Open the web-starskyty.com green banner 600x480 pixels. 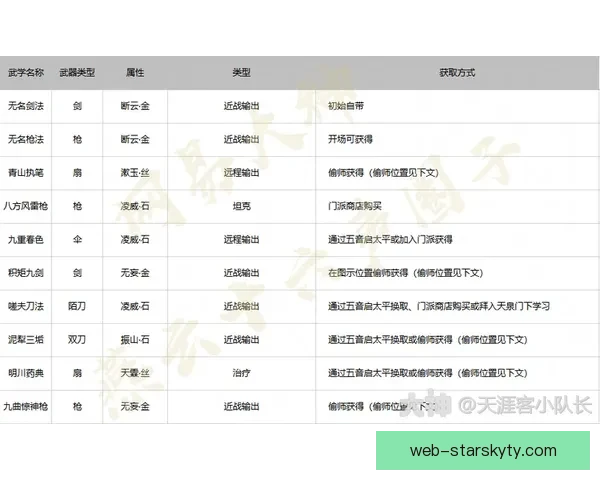(483, 451)
